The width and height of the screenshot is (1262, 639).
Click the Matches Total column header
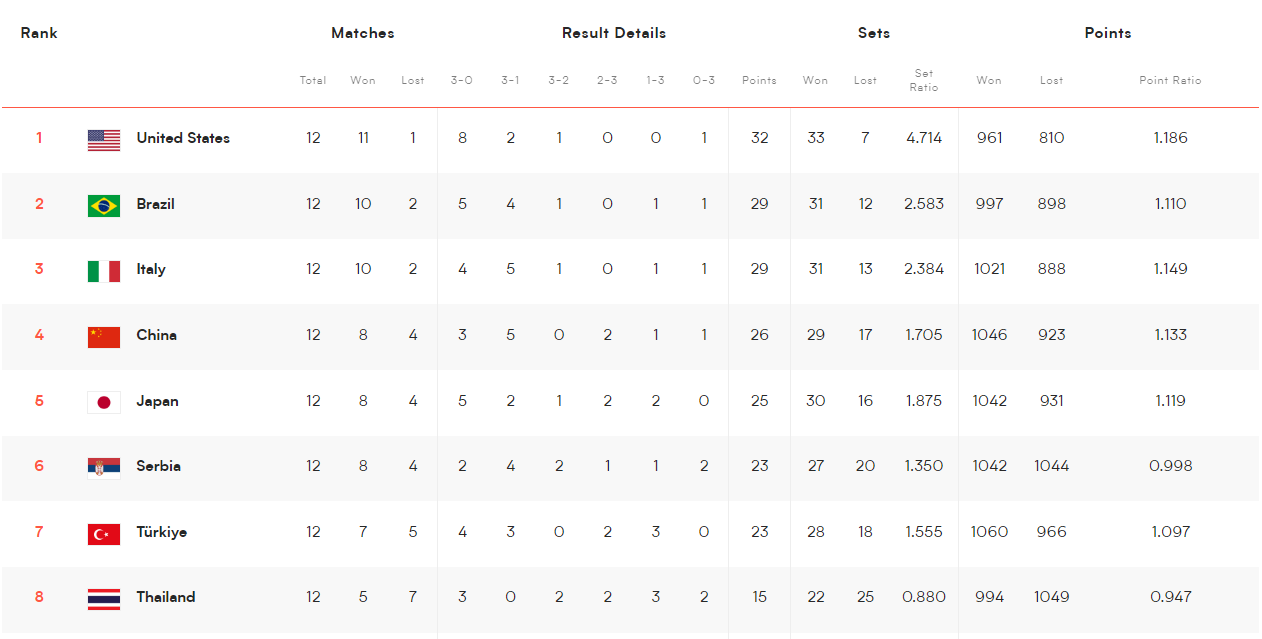(x=313, y=80)
